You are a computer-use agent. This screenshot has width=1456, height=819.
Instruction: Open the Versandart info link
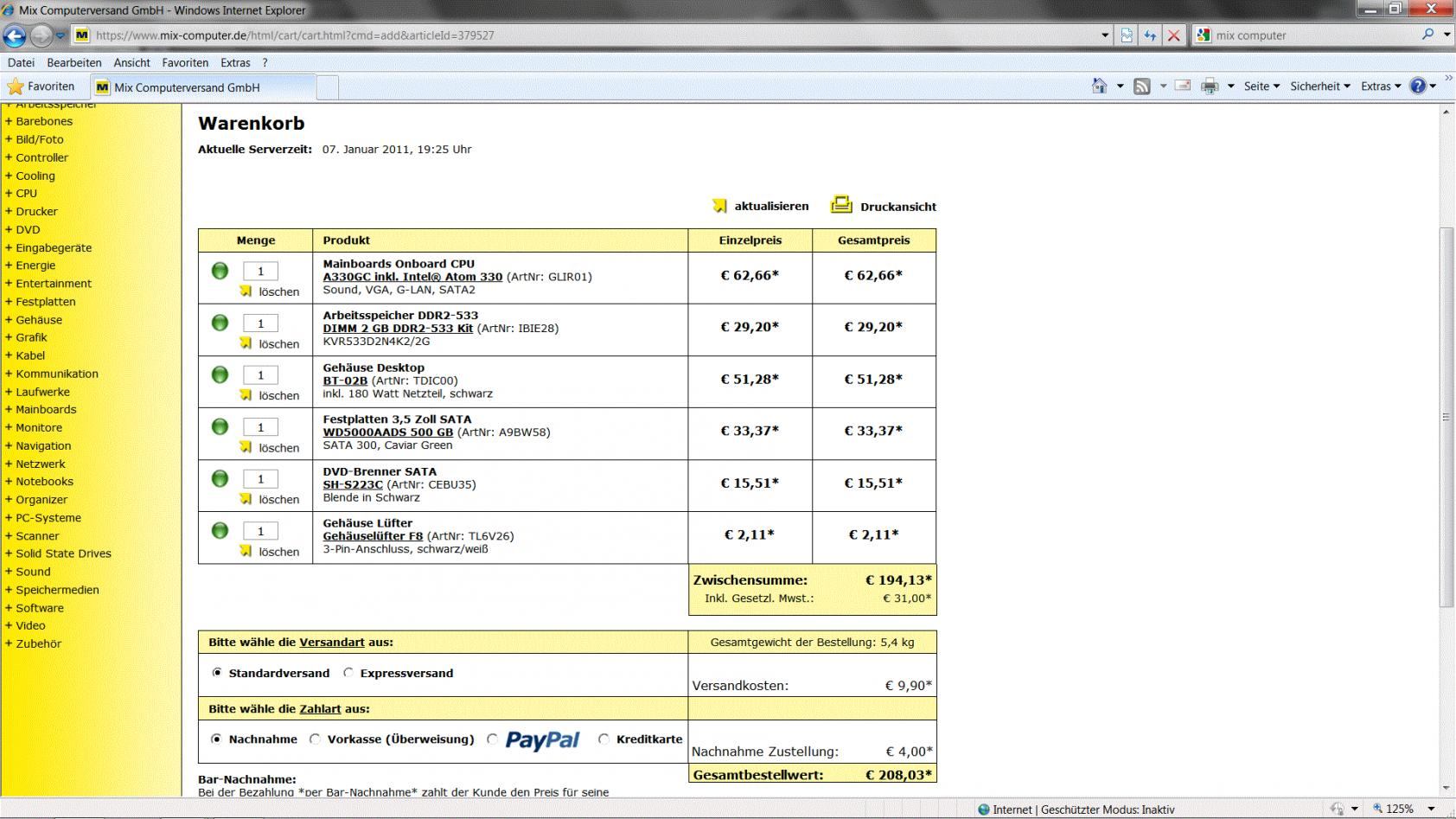(332, 643)
